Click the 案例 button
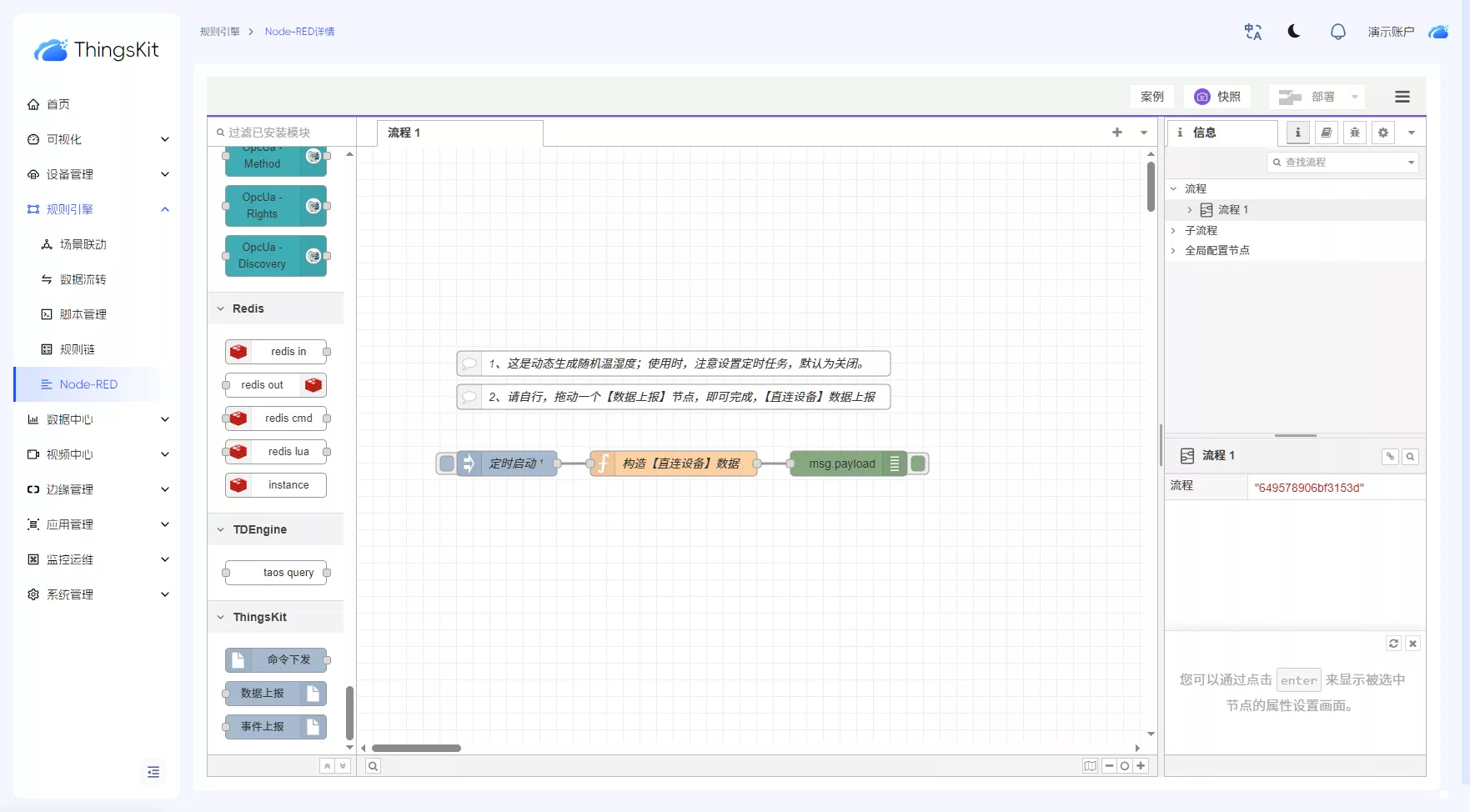 coord(1152,97)
